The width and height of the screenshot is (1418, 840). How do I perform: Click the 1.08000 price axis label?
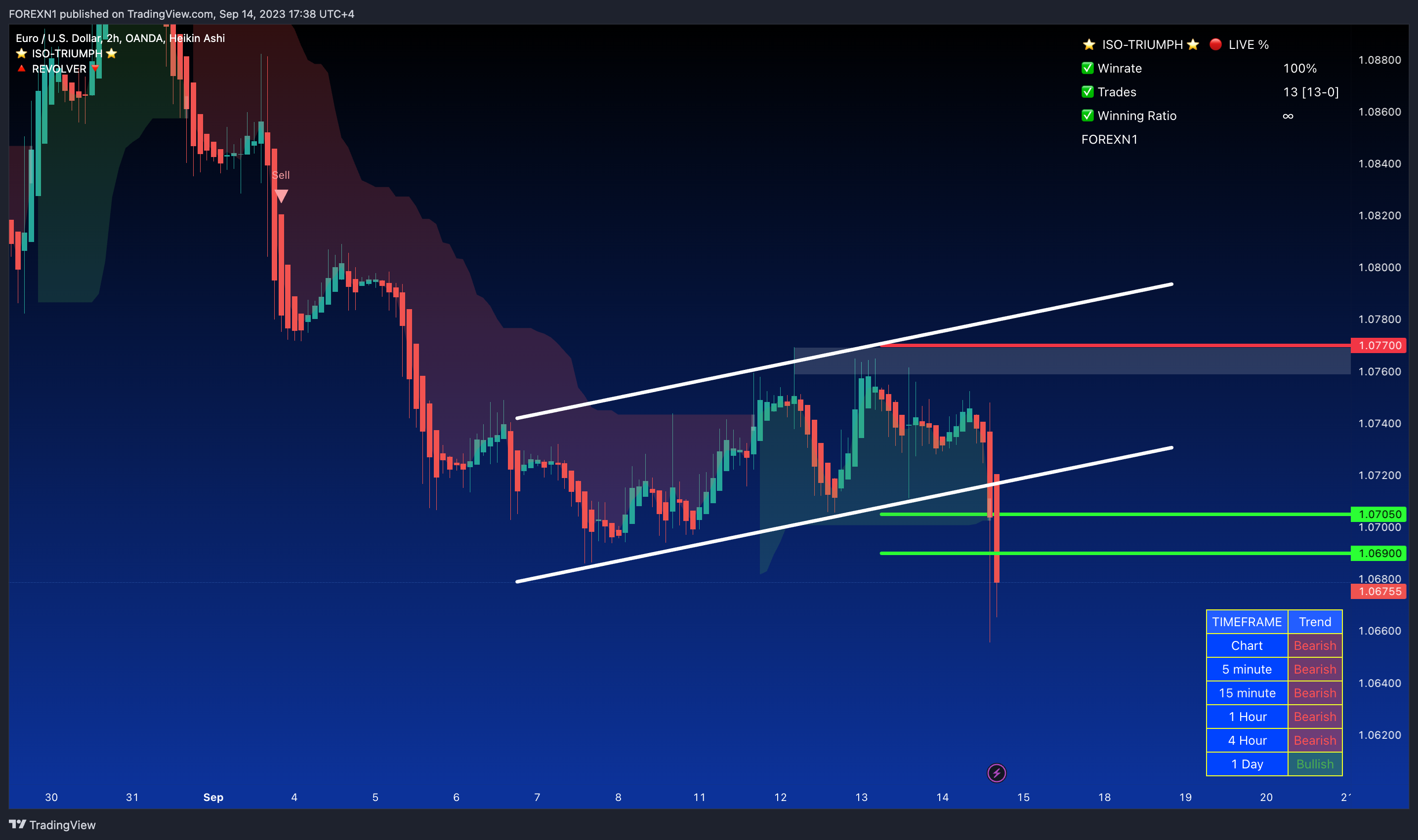tap(1379, 267)
